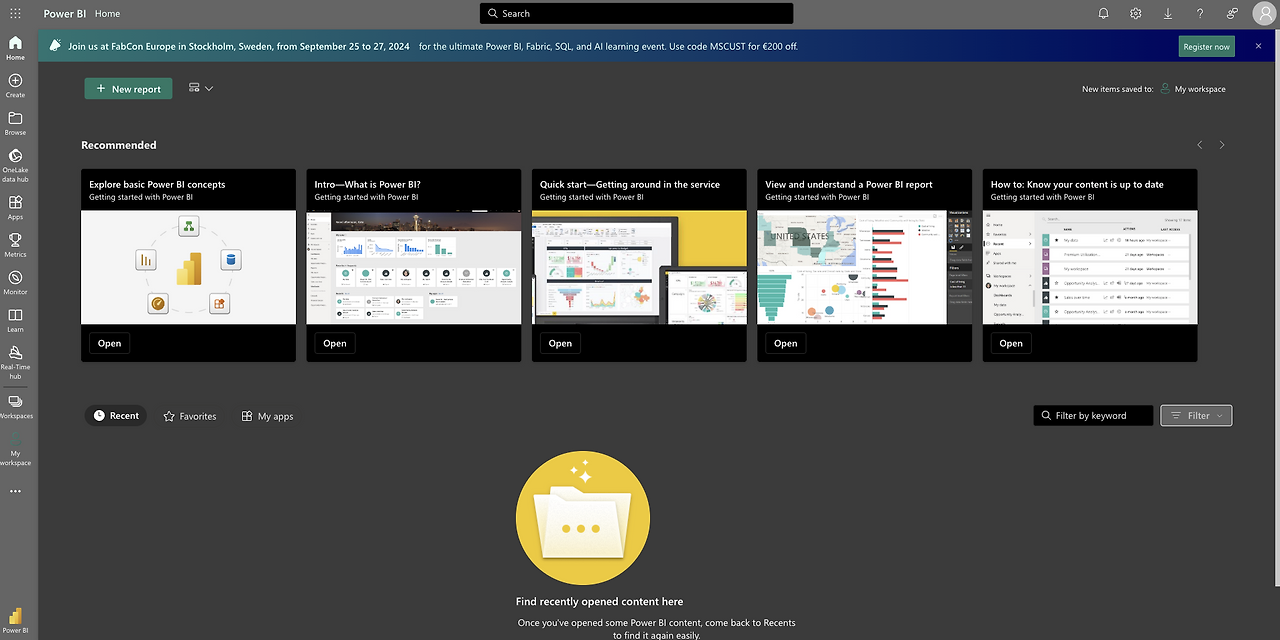1280x640 pixels.
Task: Open the layout view switcher dropdown
Action: [201, 88]
